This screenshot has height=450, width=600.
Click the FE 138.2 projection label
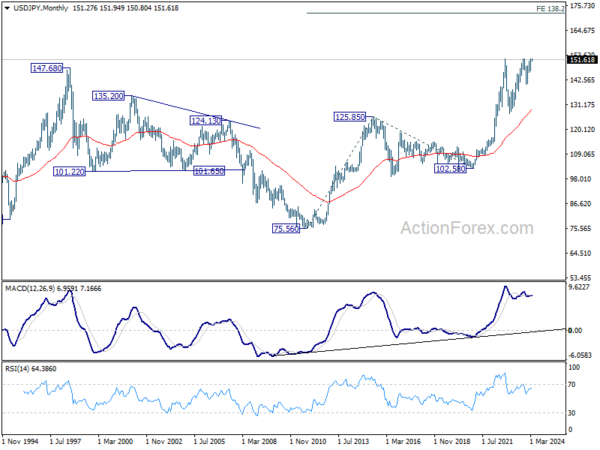coord(550,8)
